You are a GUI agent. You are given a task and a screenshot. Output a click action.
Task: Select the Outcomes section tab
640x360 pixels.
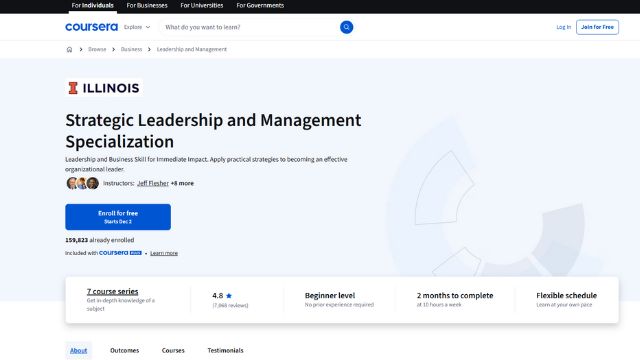point(124,350)
